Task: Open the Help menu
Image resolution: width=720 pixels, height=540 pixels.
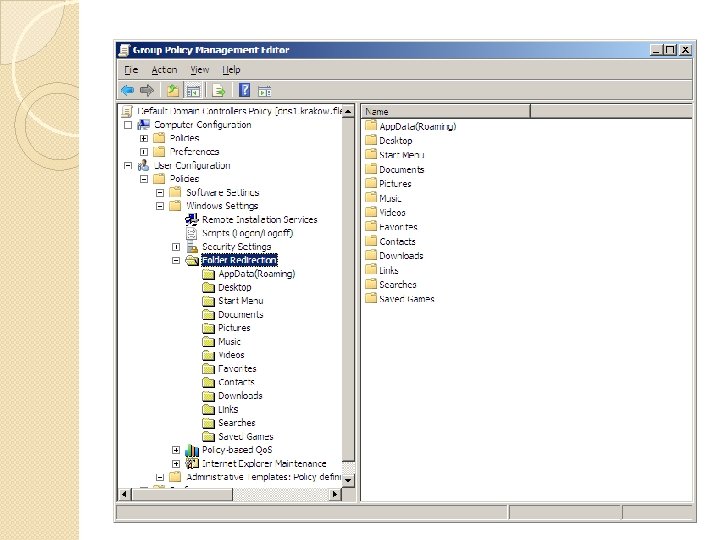Action: point(231,70)
